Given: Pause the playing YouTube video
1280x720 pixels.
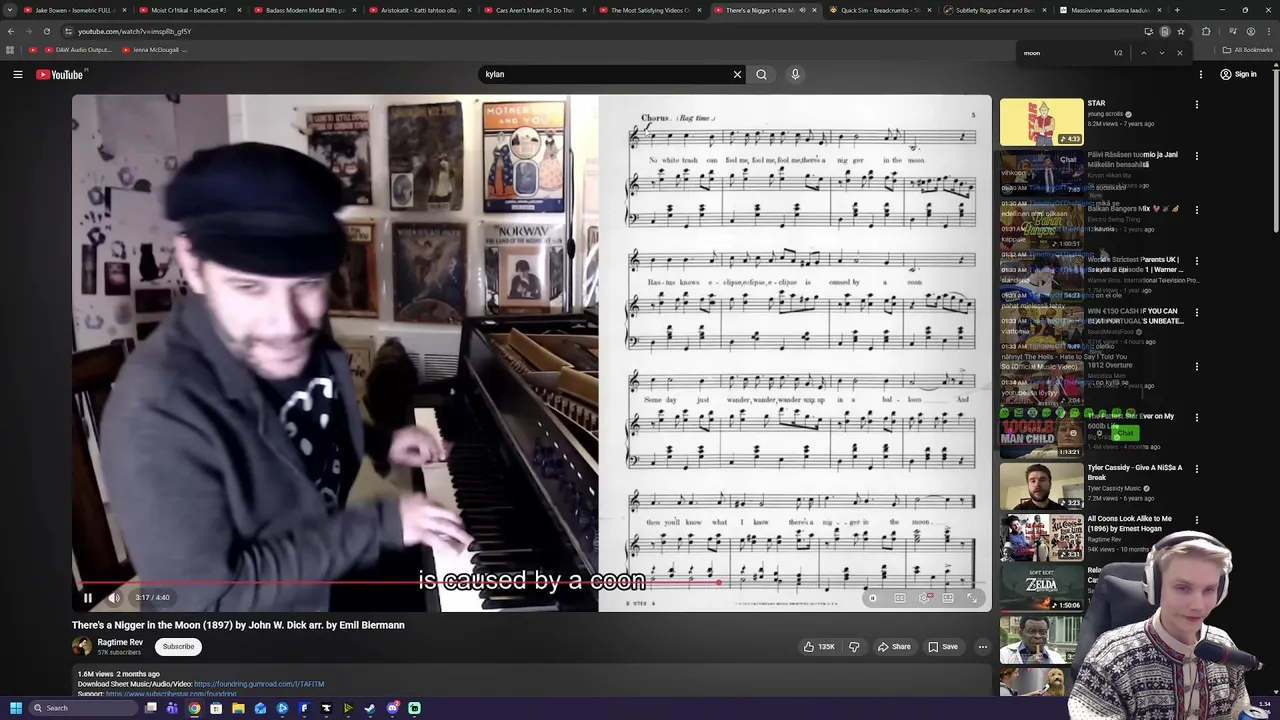Looking at the screenshot, I should pyautogui.click(x=87, y=598).
